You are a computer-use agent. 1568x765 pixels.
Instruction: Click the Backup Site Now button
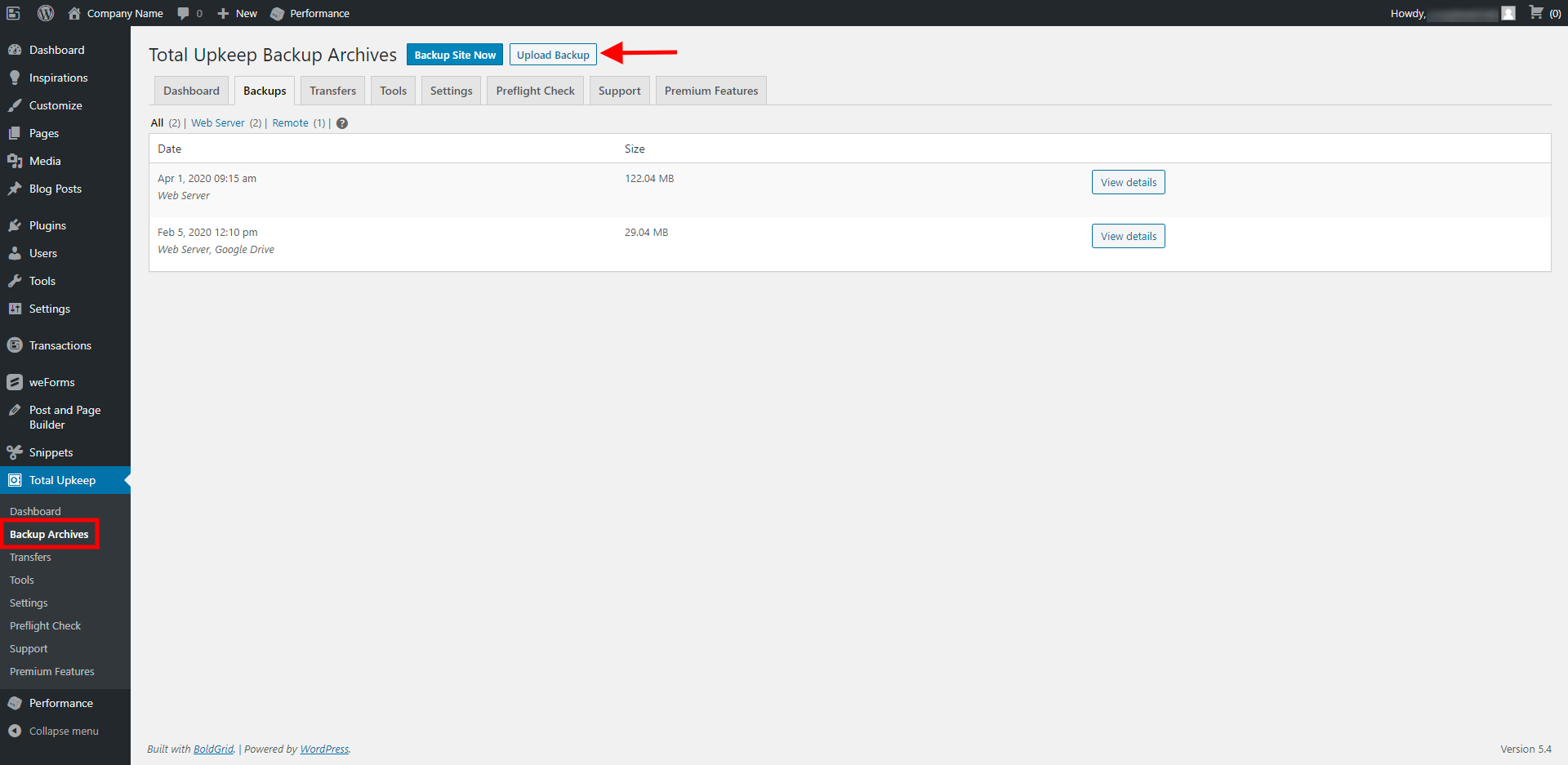pos(454,54)
